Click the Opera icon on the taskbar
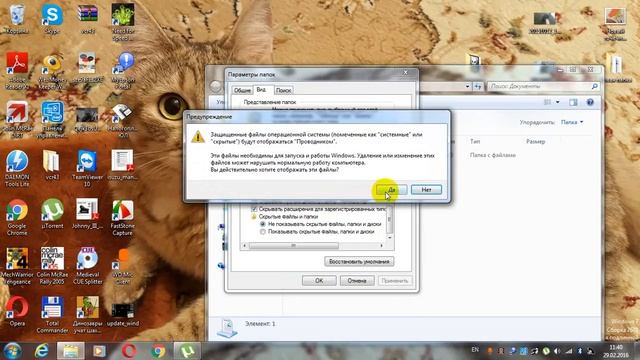 pos(129,351)
